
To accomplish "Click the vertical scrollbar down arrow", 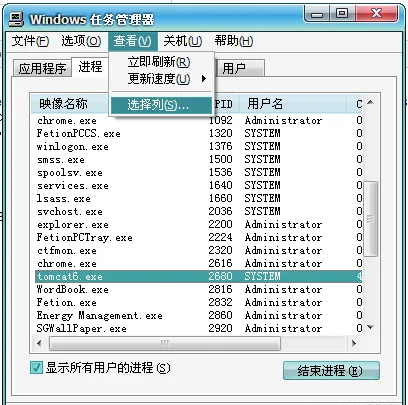I will point(371,328).
